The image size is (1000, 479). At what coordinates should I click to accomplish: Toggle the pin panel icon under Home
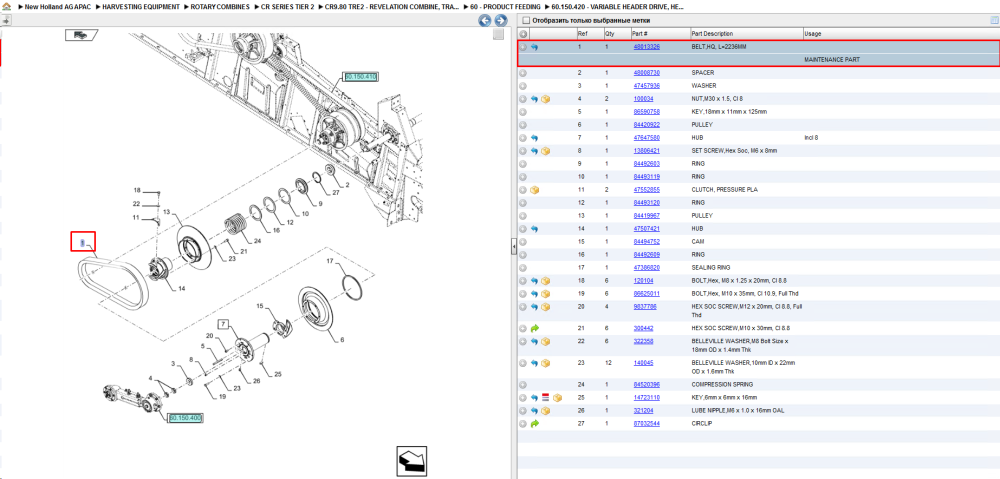click(6, 20)
